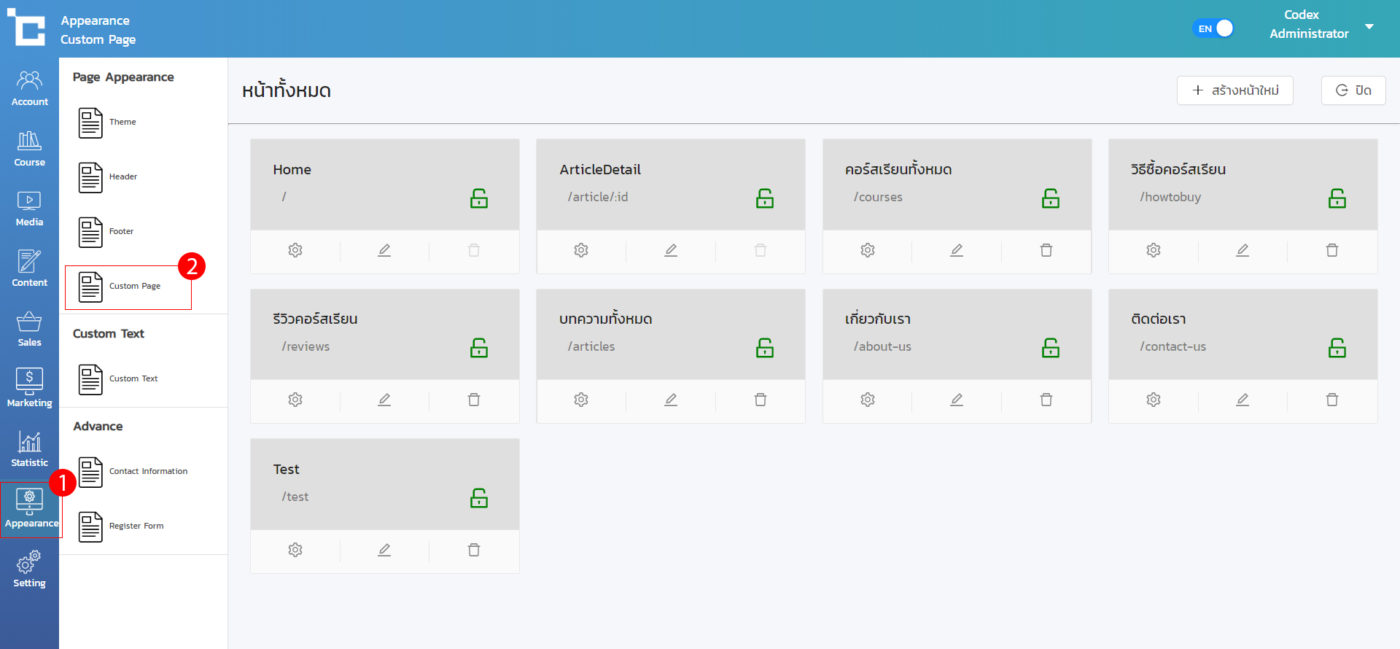Click the ปิด close button
The height and width of the screenshot is (649, 1400).
click(1353, 90)
